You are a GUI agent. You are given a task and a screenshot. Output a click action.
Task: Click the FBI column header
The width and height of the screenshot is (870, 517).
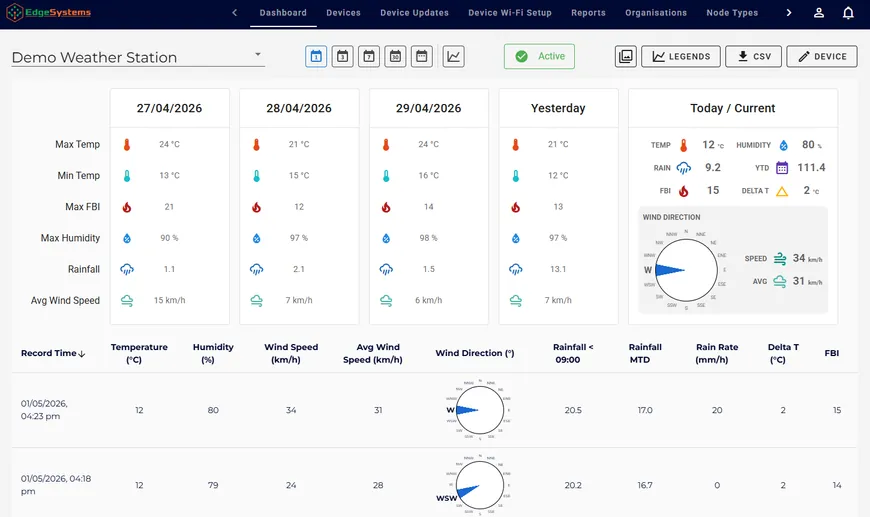(832, 353)
